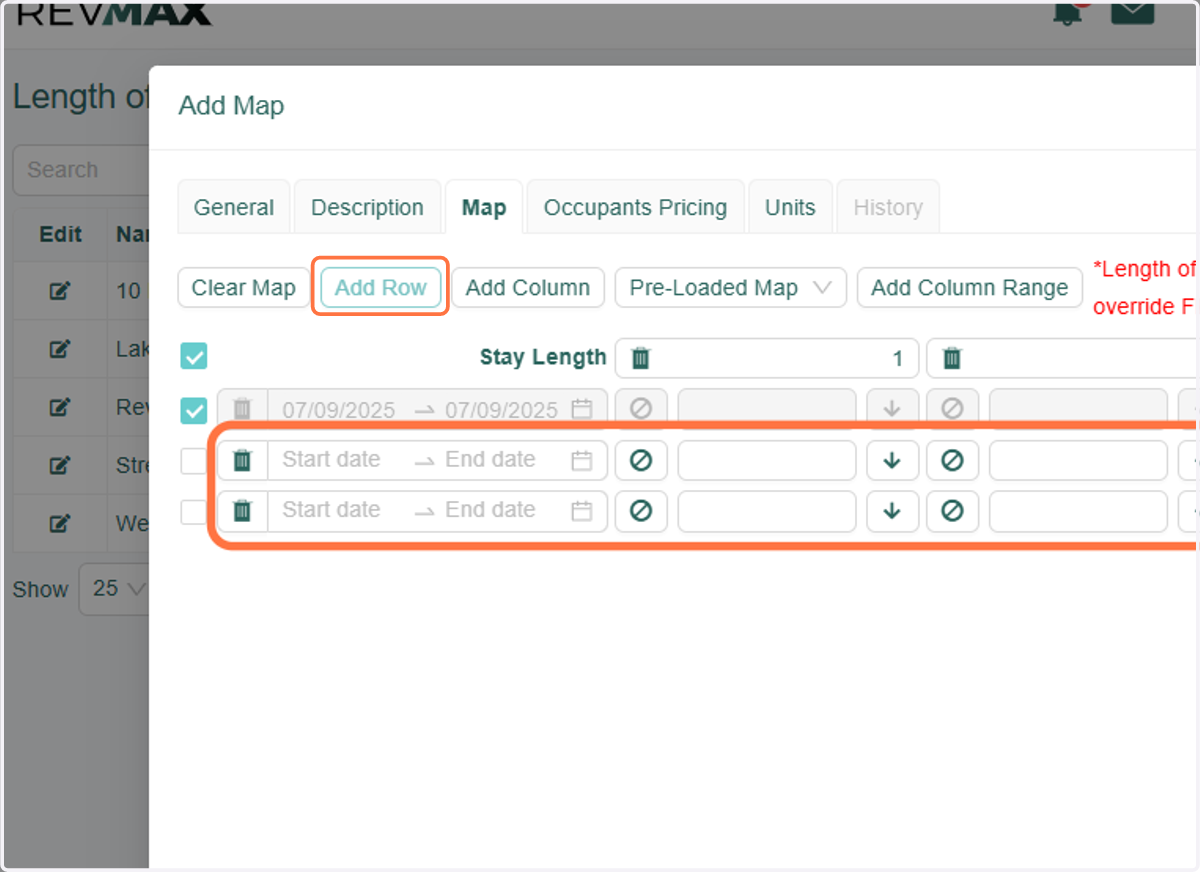Click first block icon in first empty row
Viewport: 1200px width, 872px height.
(641, 460)
